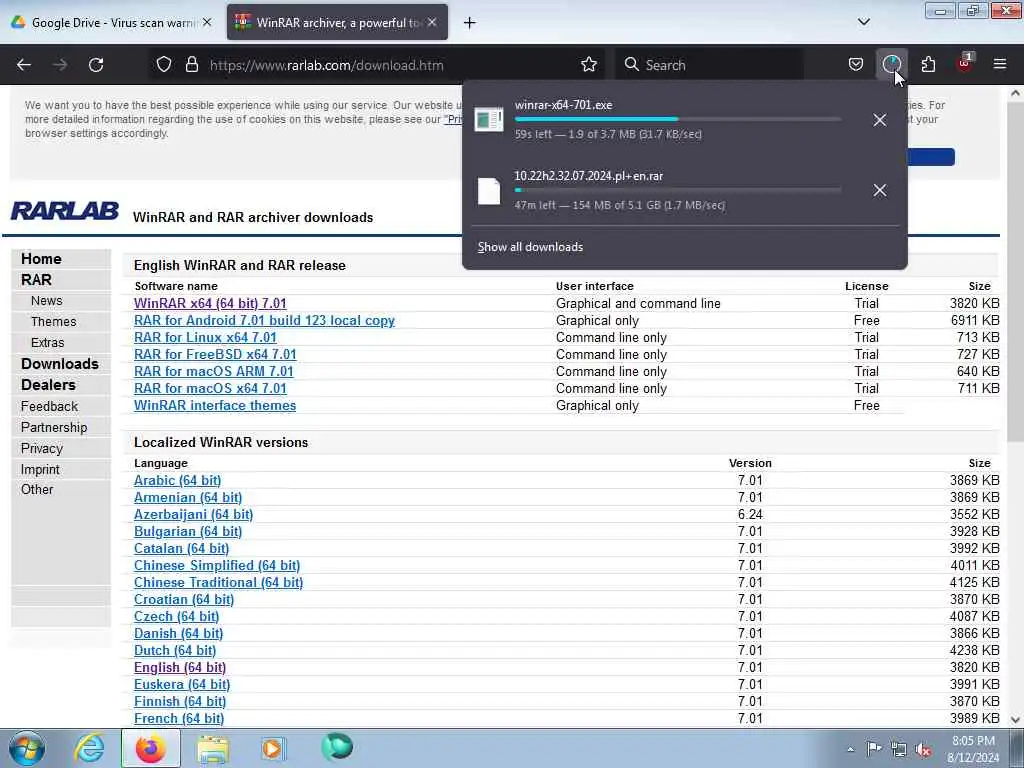Open the Firefox hamburger application menu
This screenshot has height=768, width=1024.
click(1000, 65)
